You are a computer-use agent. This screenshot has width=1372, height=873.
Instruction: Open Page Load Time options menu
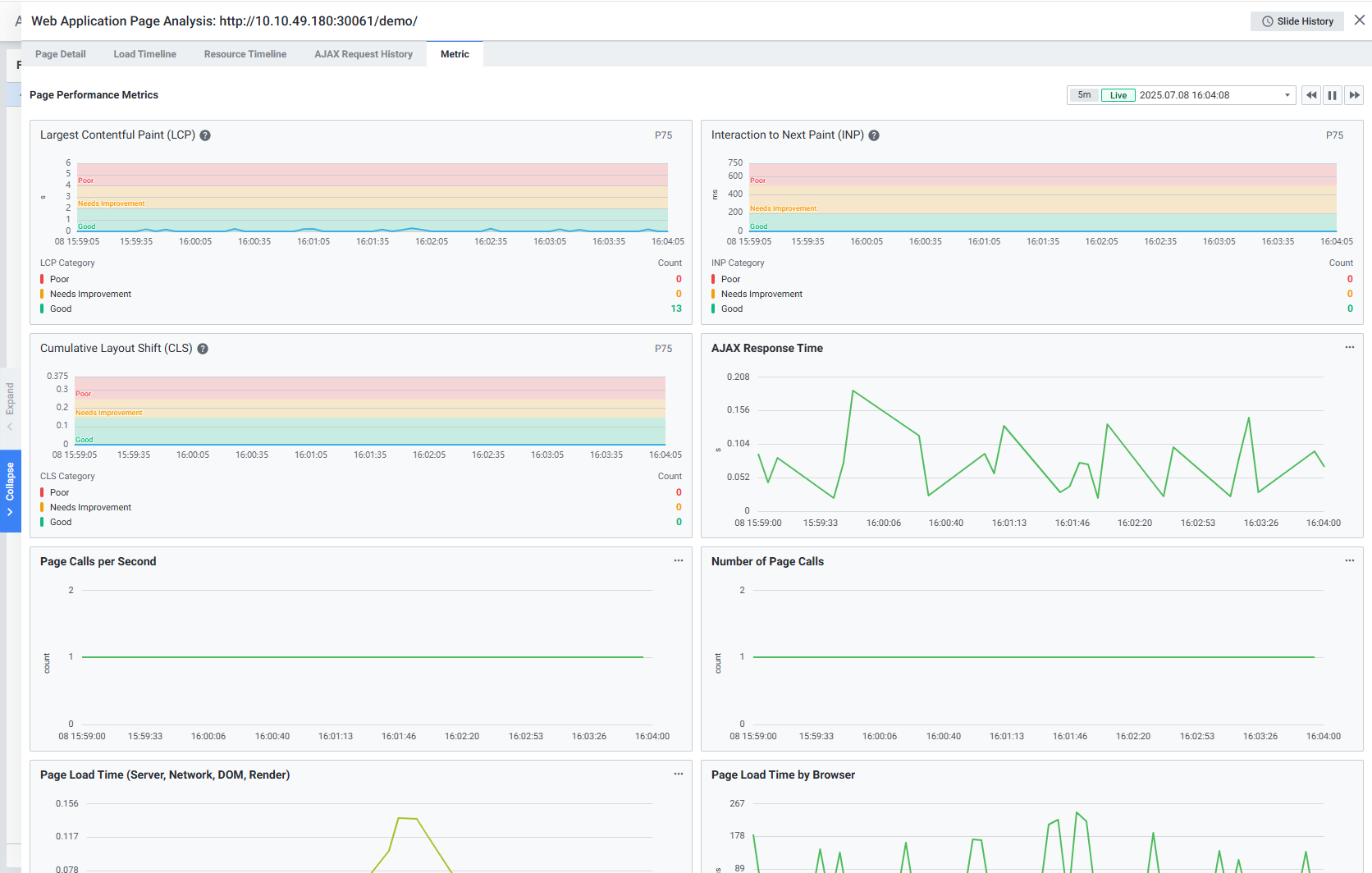[678, 775]
